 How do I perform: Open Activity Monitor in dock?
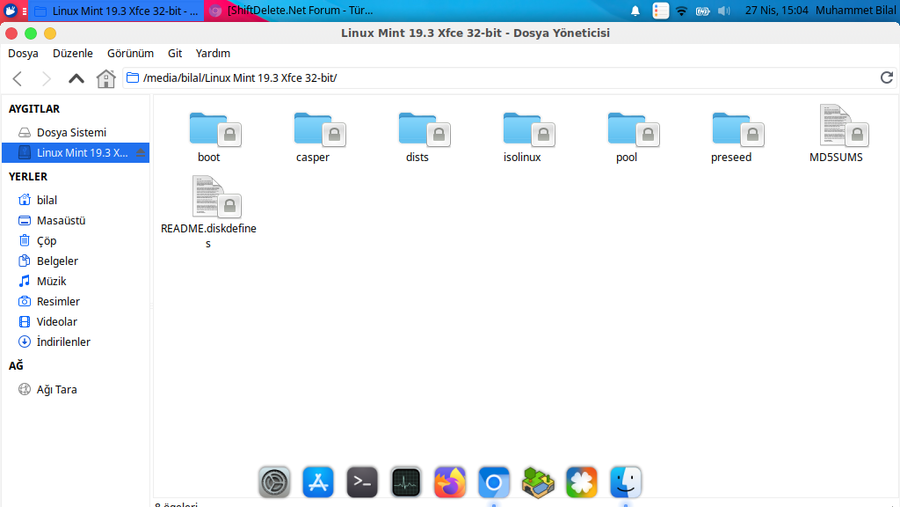406,482
